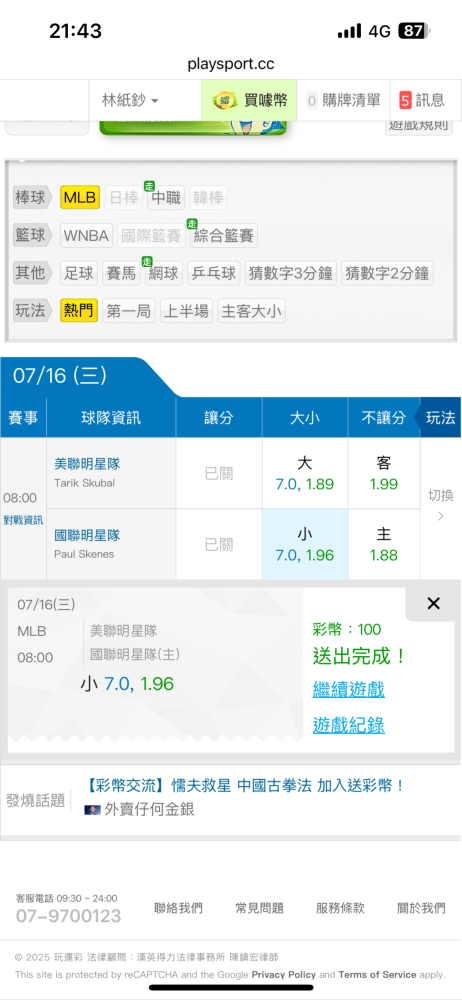Select the 熱門 play type

click(79, 311)
